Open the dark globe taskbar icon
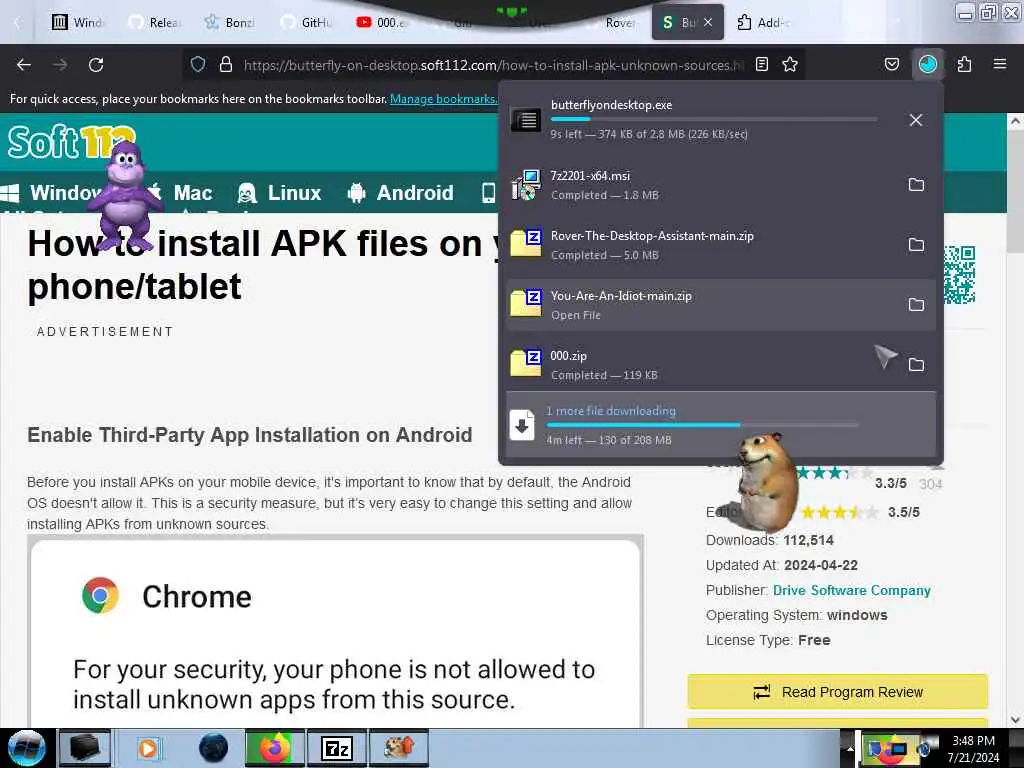 click(x=213, y=748)
